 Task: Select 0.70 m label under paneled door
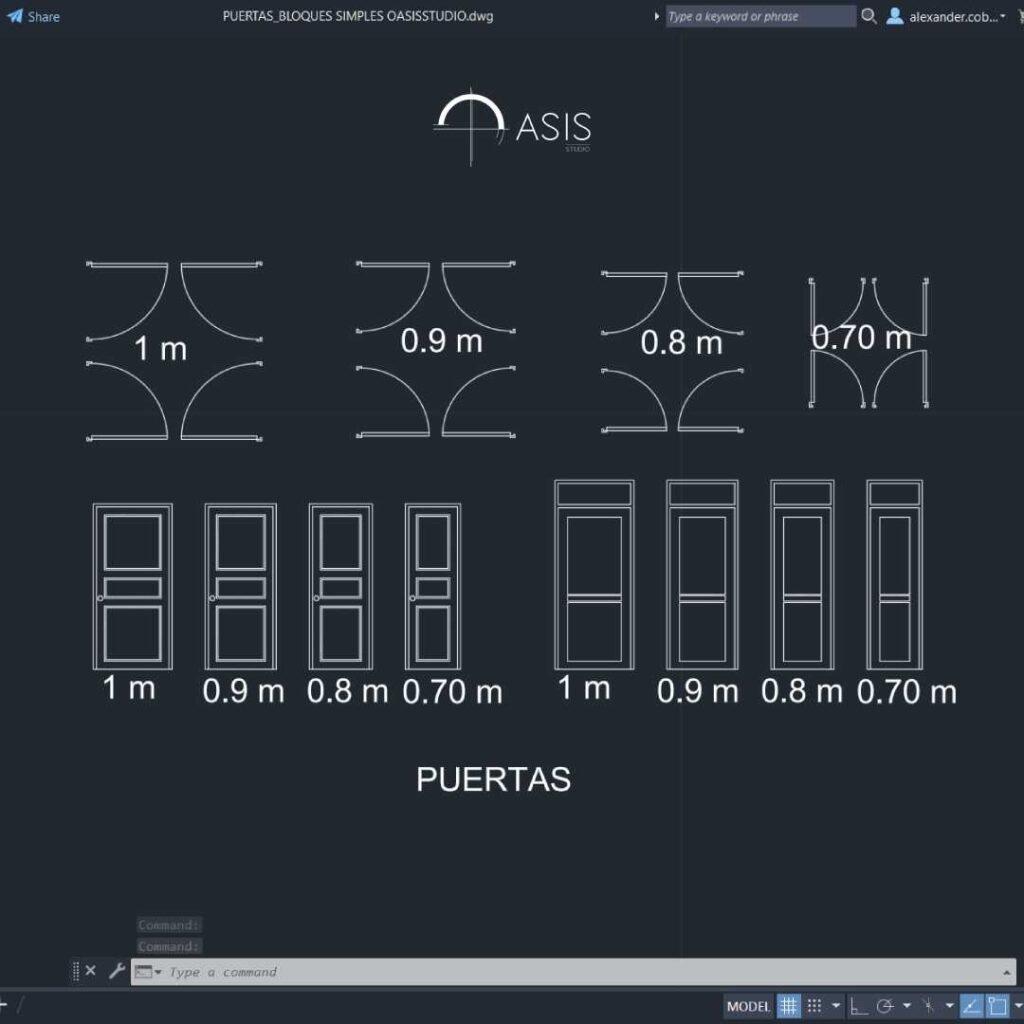click(x=453, y=692)
